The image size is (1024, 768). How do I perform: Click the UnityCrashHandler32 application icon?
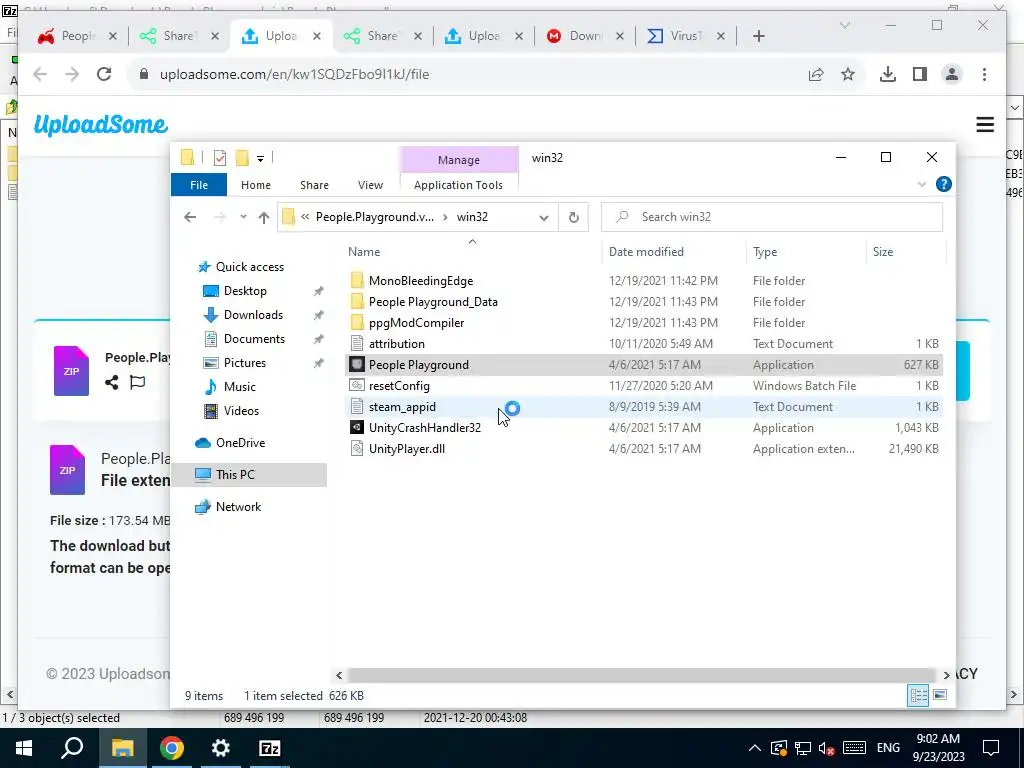(x=357, y=428)
